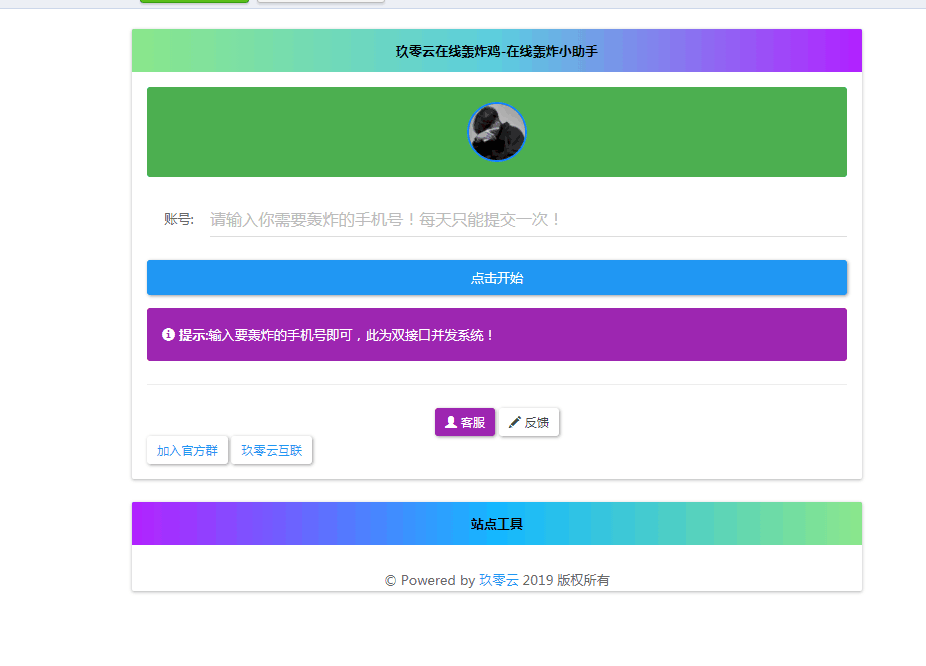
Task: Open the 加入官方群 join group link
Action: (187, 450)
